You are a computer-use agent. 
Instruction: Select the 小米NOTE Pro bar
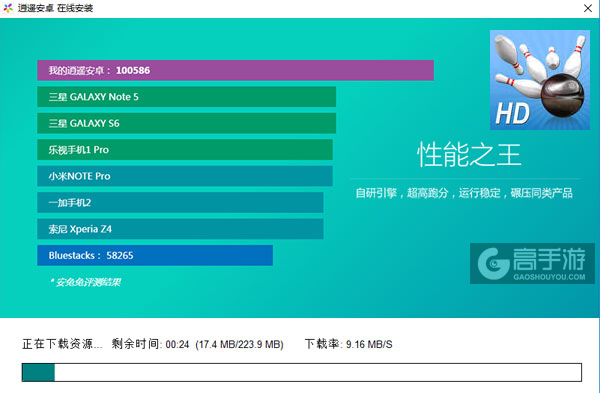(185, 176)
